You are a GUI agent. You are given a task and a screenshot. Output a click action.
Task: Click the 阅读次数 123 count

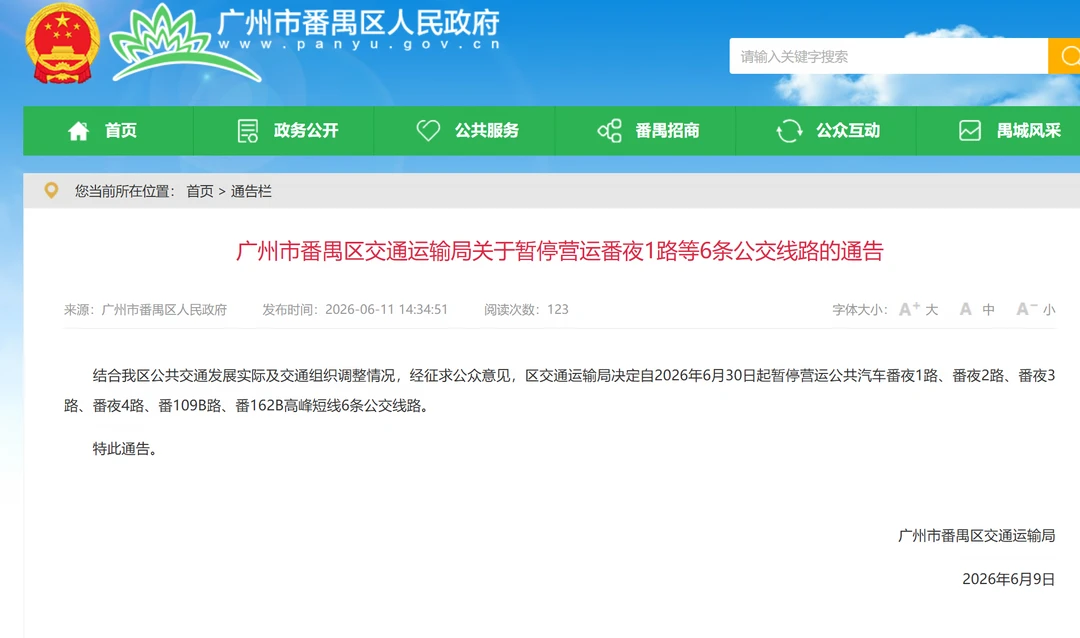coord(526,309)
